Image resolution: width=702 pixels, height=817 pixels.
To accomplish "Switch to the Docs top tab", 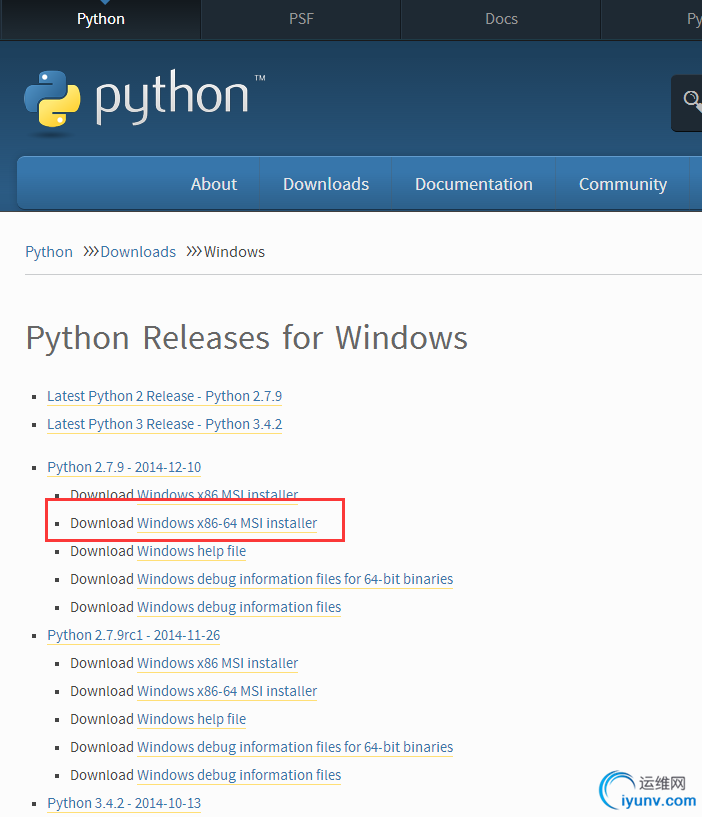I will coord(501,19).
